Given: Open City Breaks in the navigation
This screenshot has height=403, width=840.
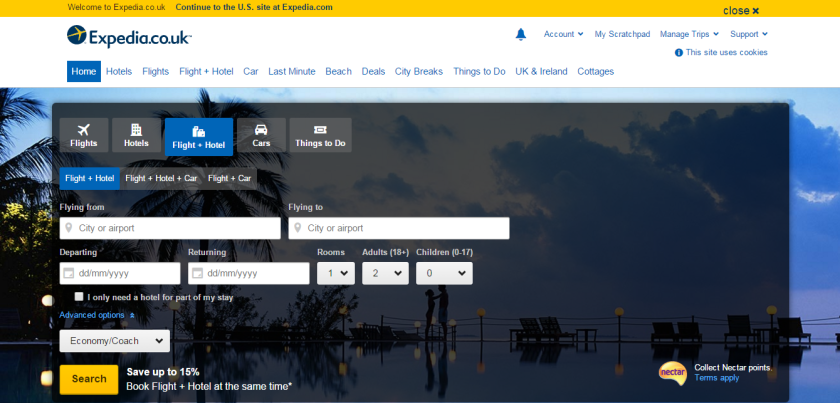Looking at the screenshot, I should click(x=419, y=71).
